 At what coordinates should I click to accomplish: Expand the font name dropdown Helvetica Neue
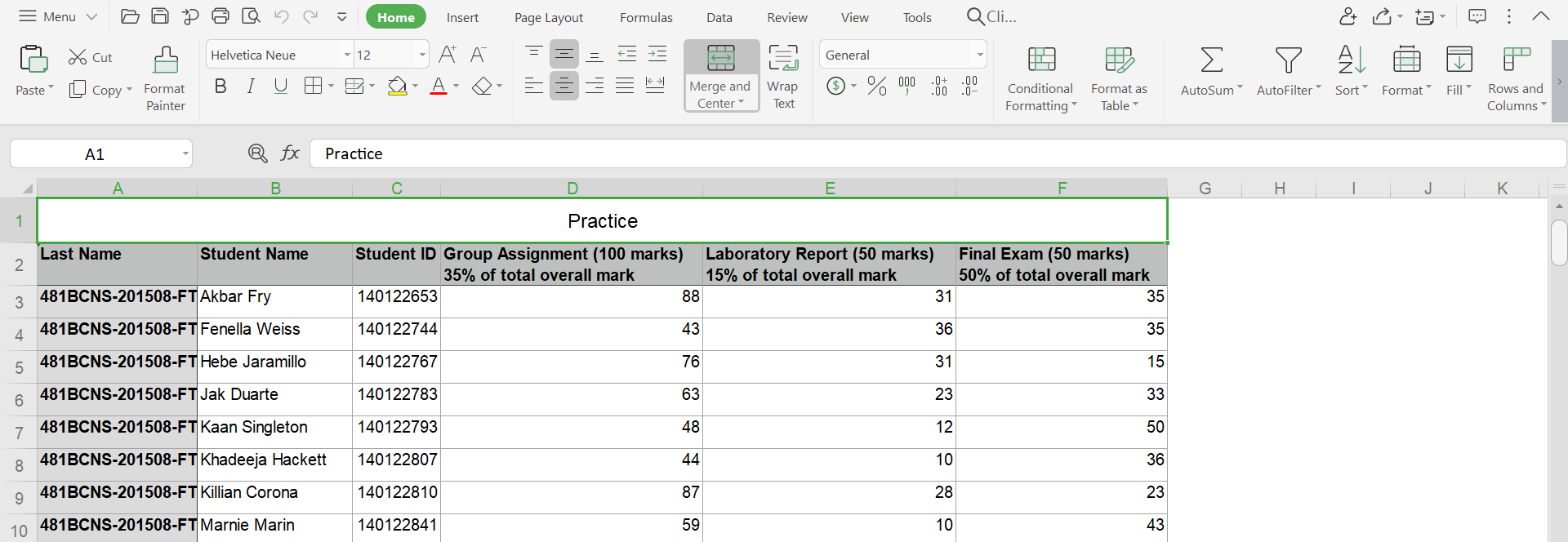pyautogui.click(x=347, y=55)
